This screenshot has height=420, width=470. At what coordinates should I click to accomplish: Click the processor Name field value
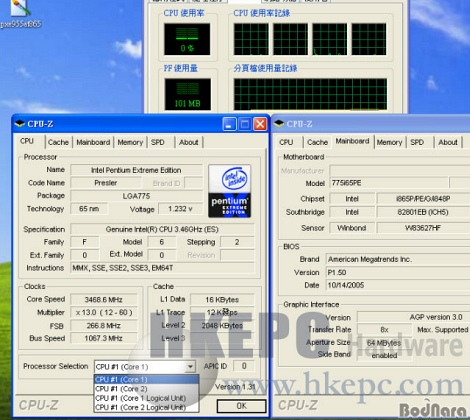136,170
